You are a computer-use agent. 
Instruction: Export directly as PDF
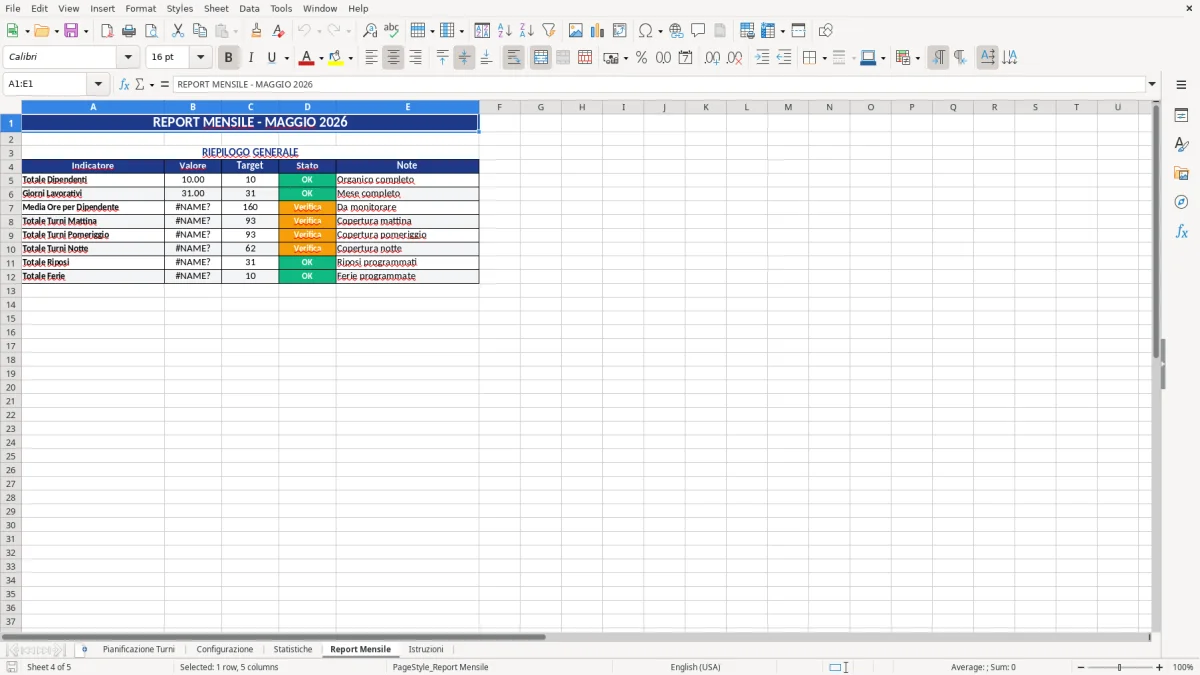click(107, 31)
